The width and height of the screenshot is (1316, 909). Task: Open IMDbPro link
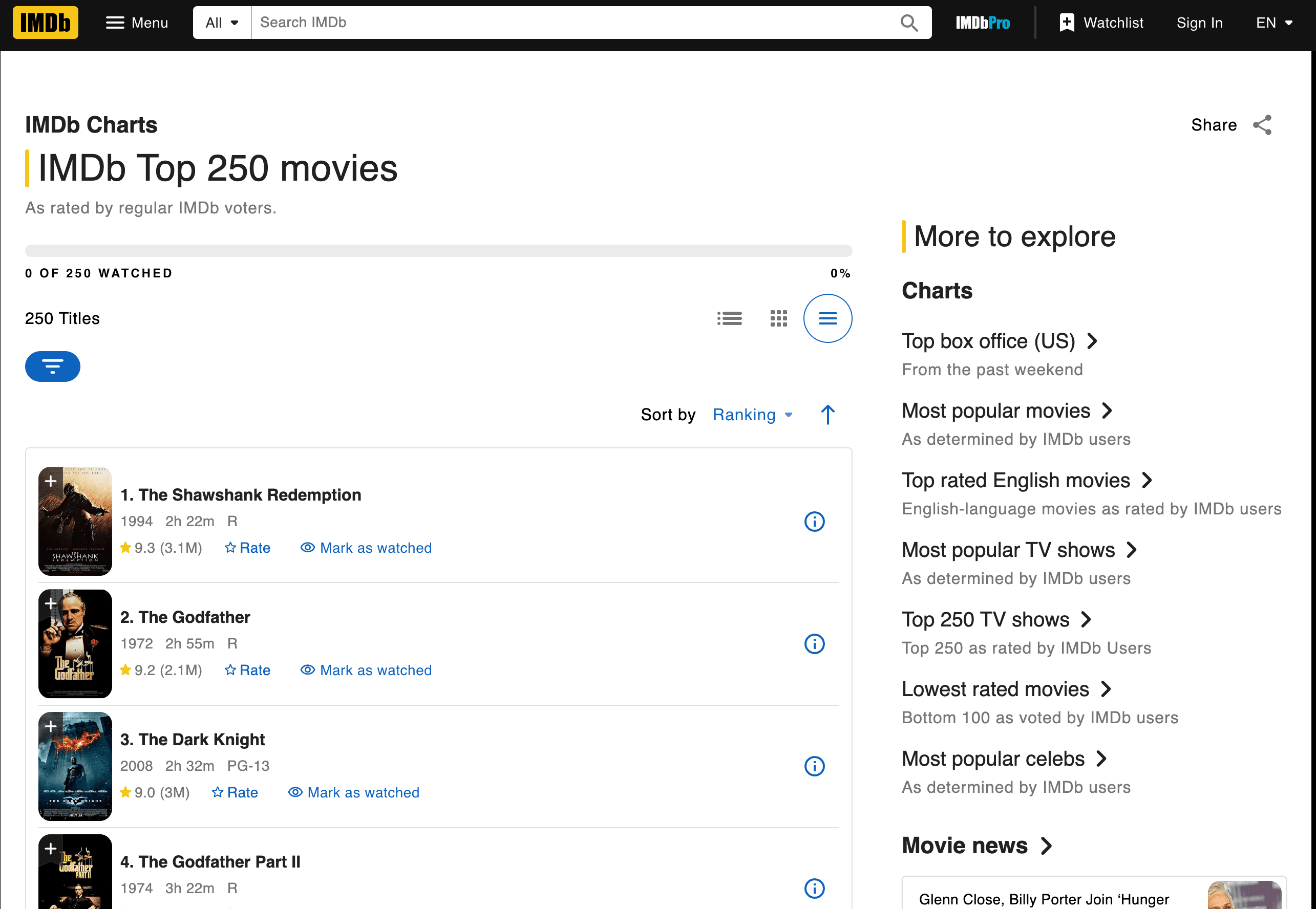point(983,23)
